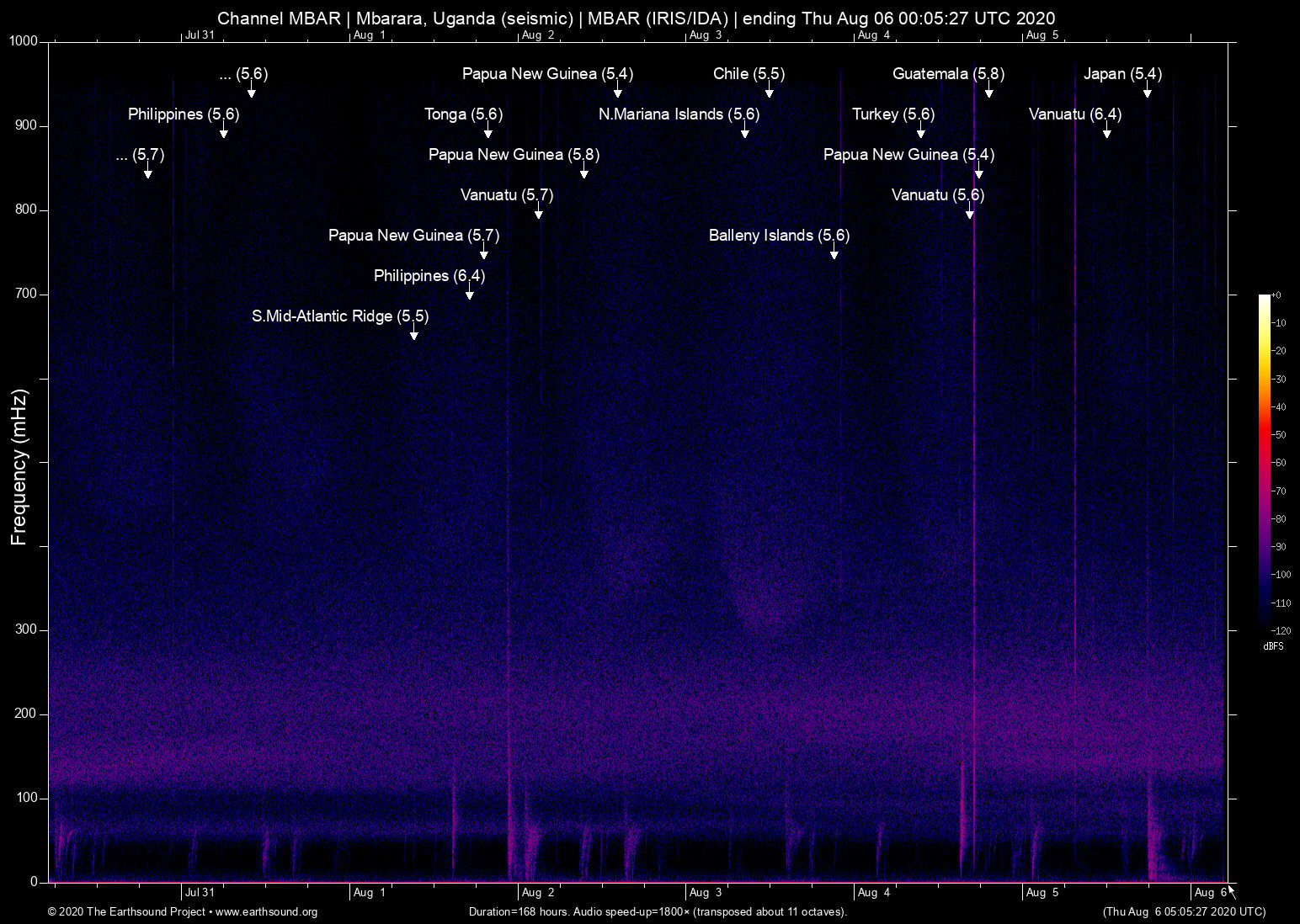Select the Guatemala (5.8) earthquake label
The image size is (1300, 924).
pyautogui.click(x=948, y=74)
